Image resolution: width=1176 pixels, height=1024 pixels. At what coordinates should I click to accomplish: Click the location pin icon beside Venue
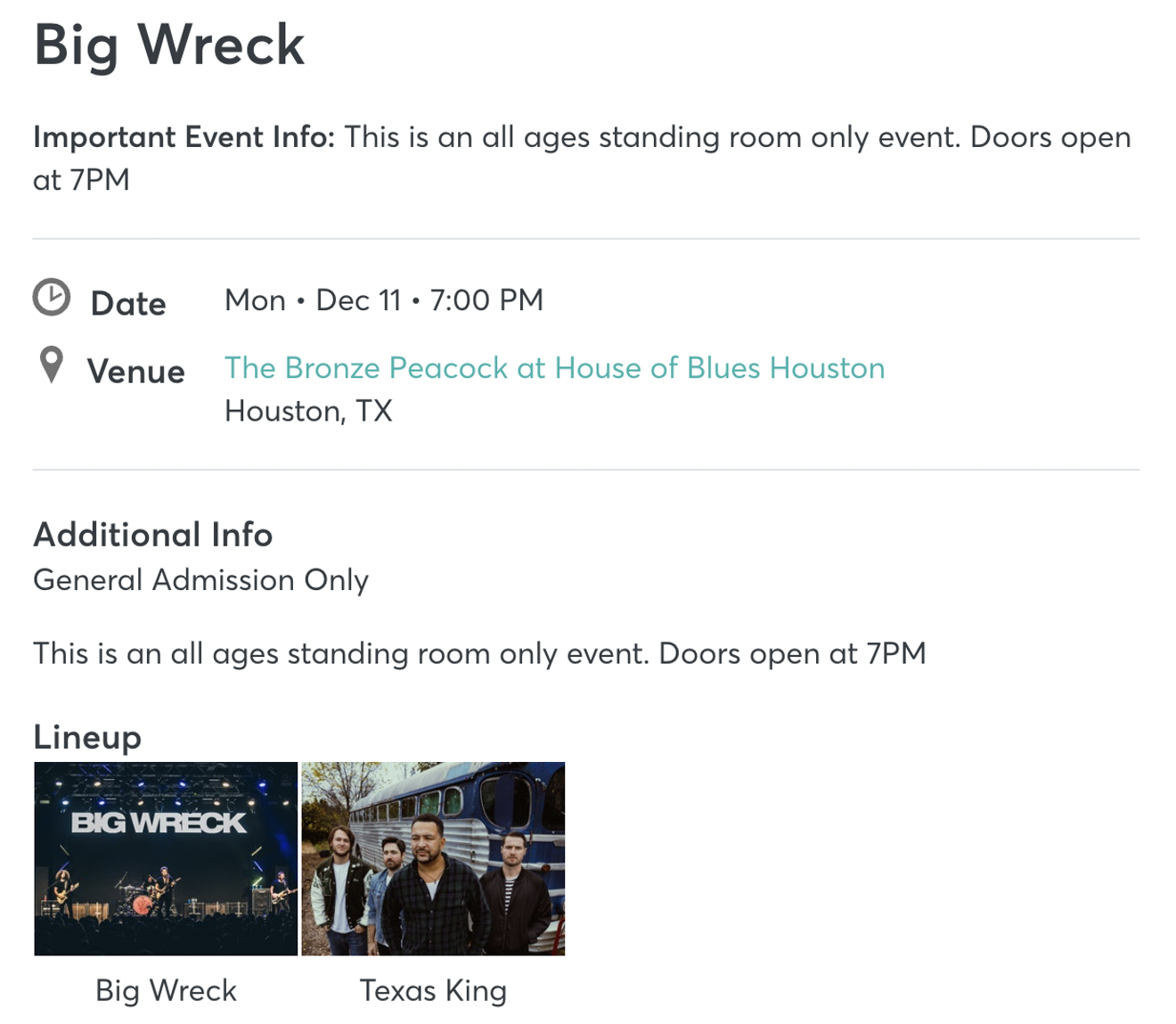point(52,365)
